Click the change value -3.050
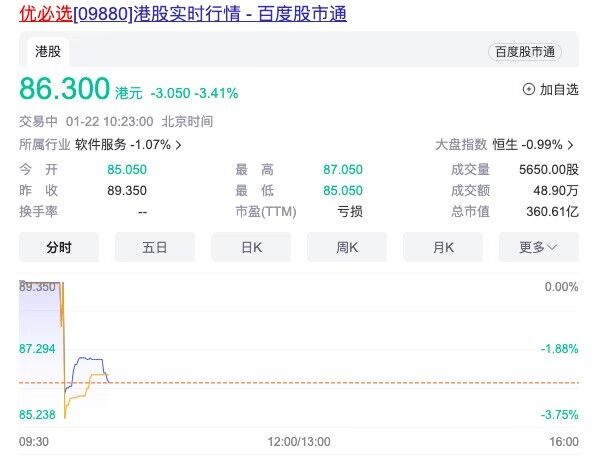The width and height of the screenshot is (593, 456). click(170, 93)
